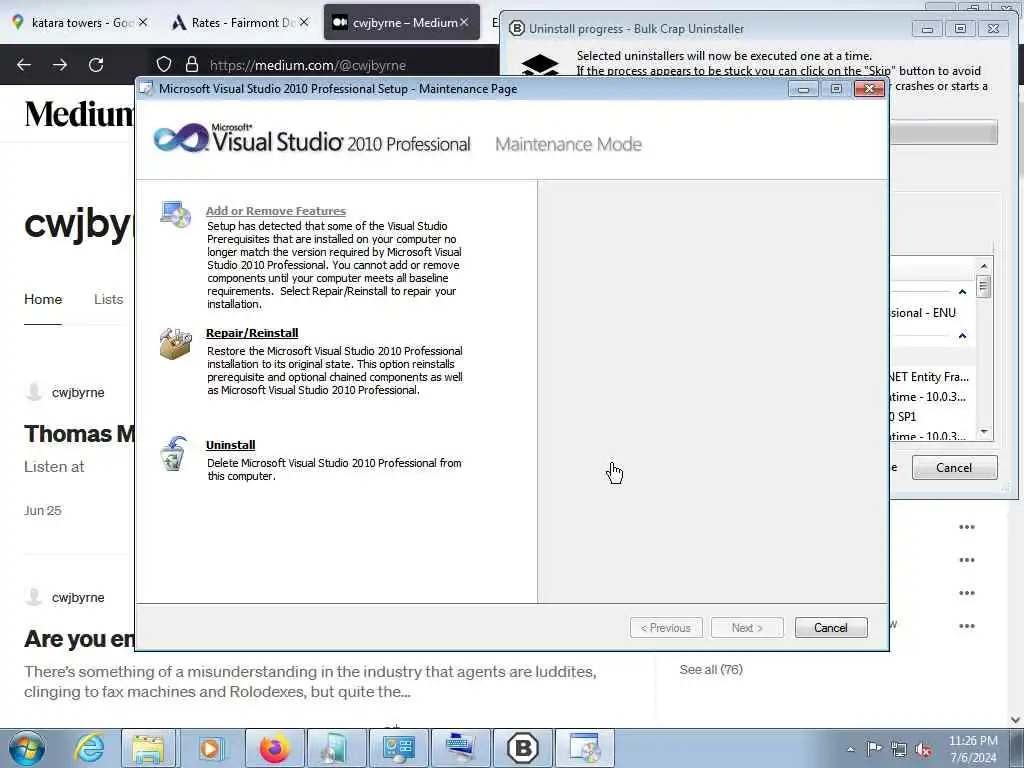
Task: Minimize the Visual Studio setup window
Action: pyautogui.click(x=804, y=89)
